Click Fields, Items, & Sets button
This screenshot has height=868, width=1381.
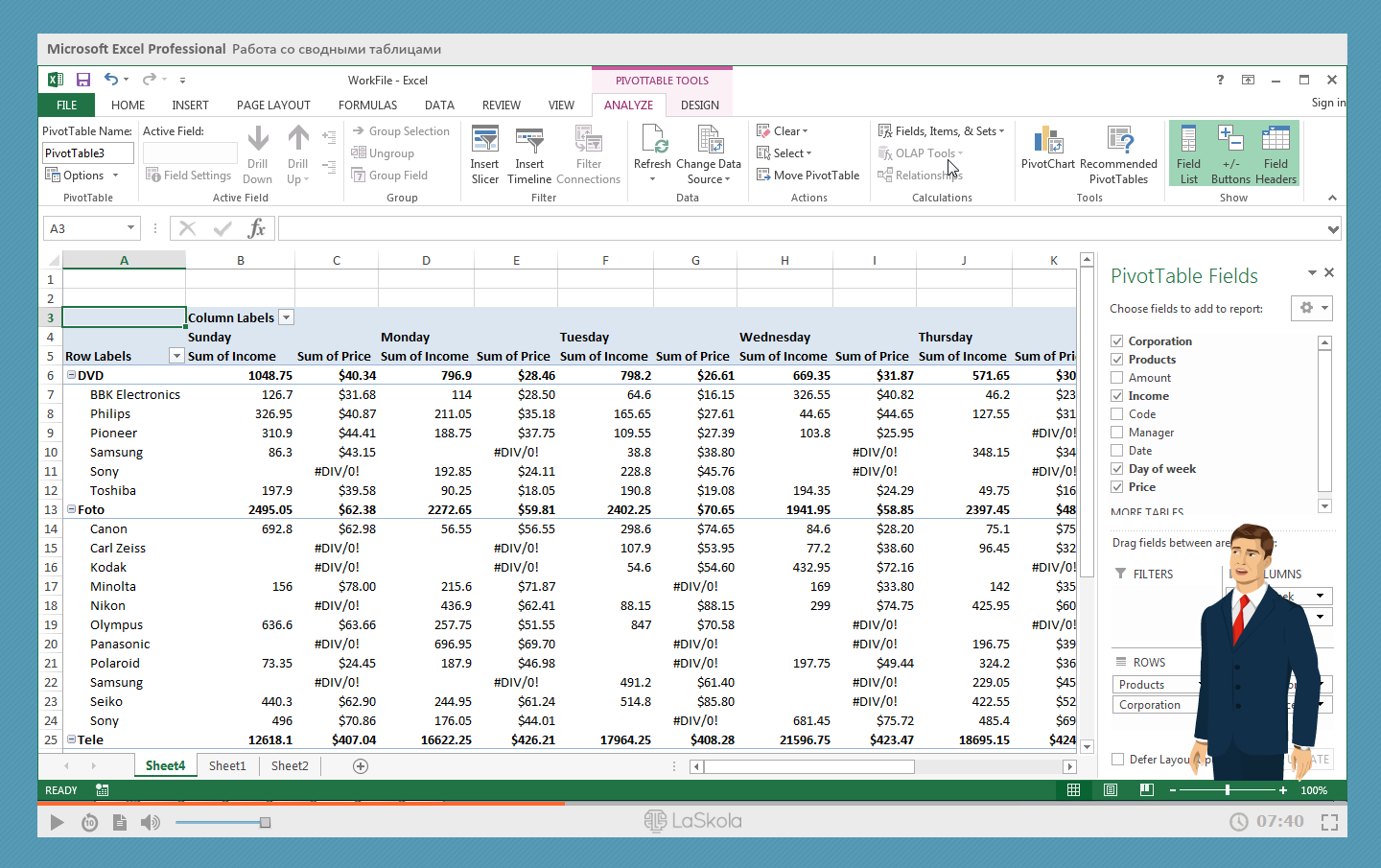coord(941,131)
